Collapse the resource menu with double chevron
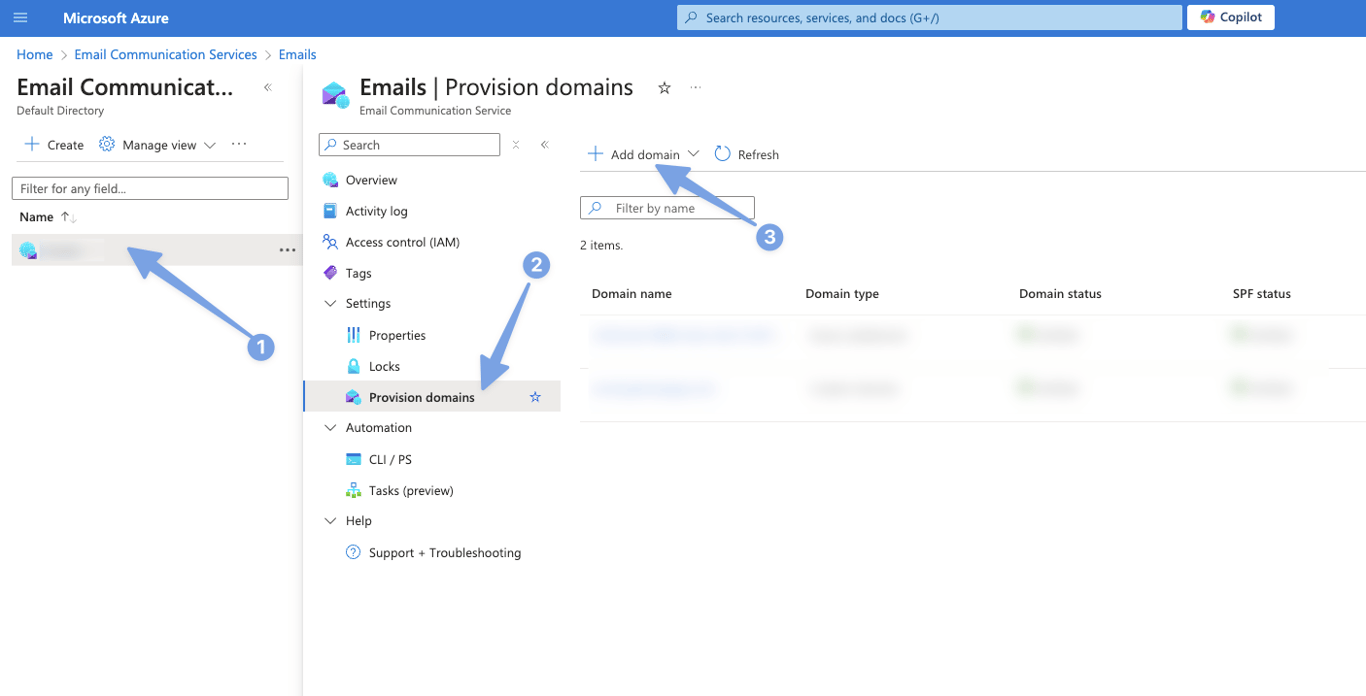The image size is (1366, 696). point(545,145)
